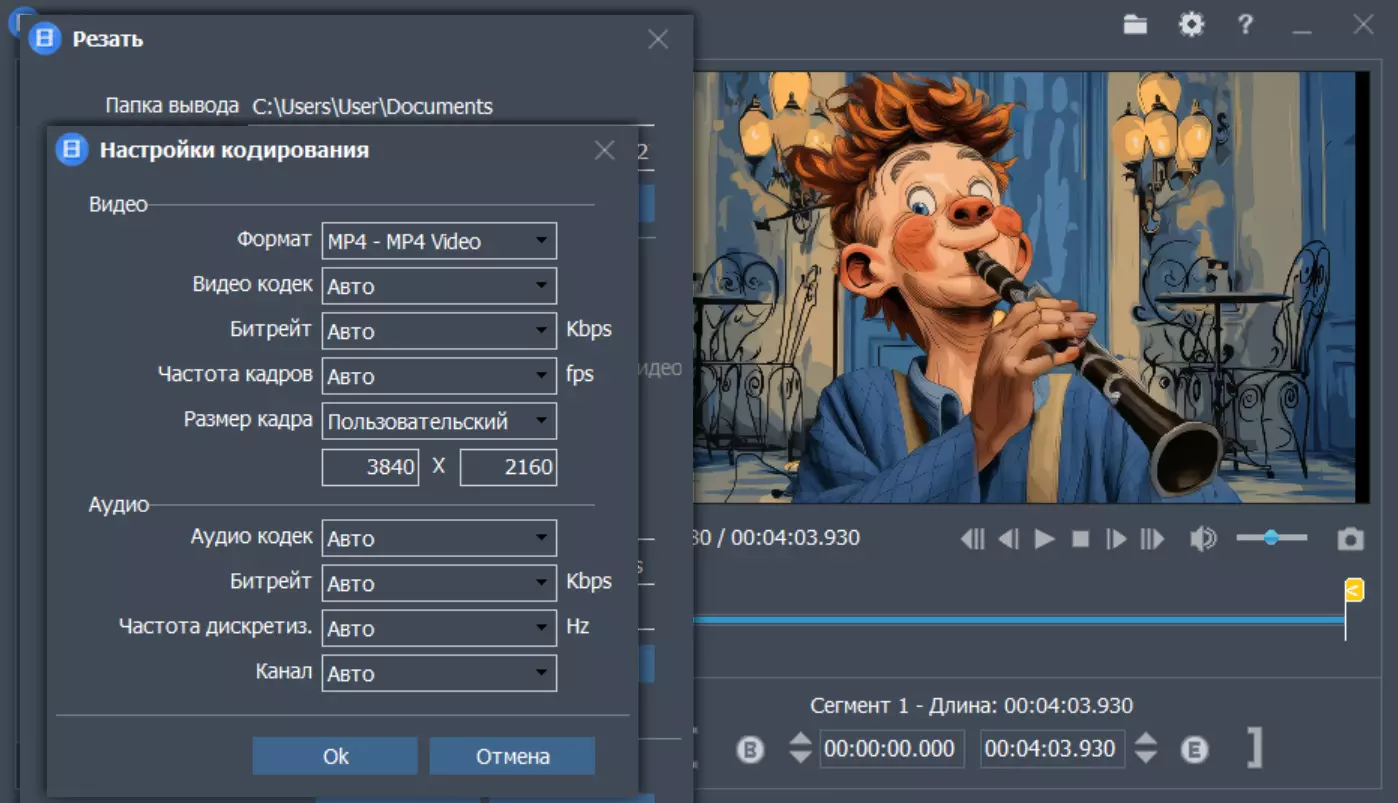Close the Настройки кодирования dialog

tap(604, 150)
